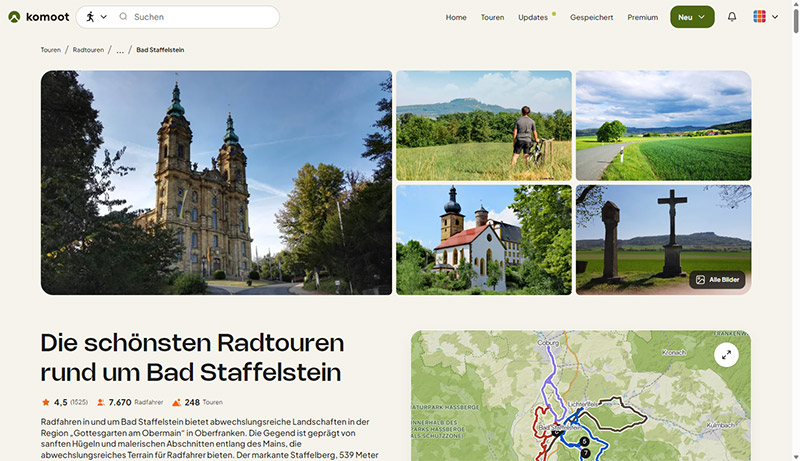This screenshot has width=800, height=461.
Task: Open photo of cyclist in meadow
Action: pos(484,125)
